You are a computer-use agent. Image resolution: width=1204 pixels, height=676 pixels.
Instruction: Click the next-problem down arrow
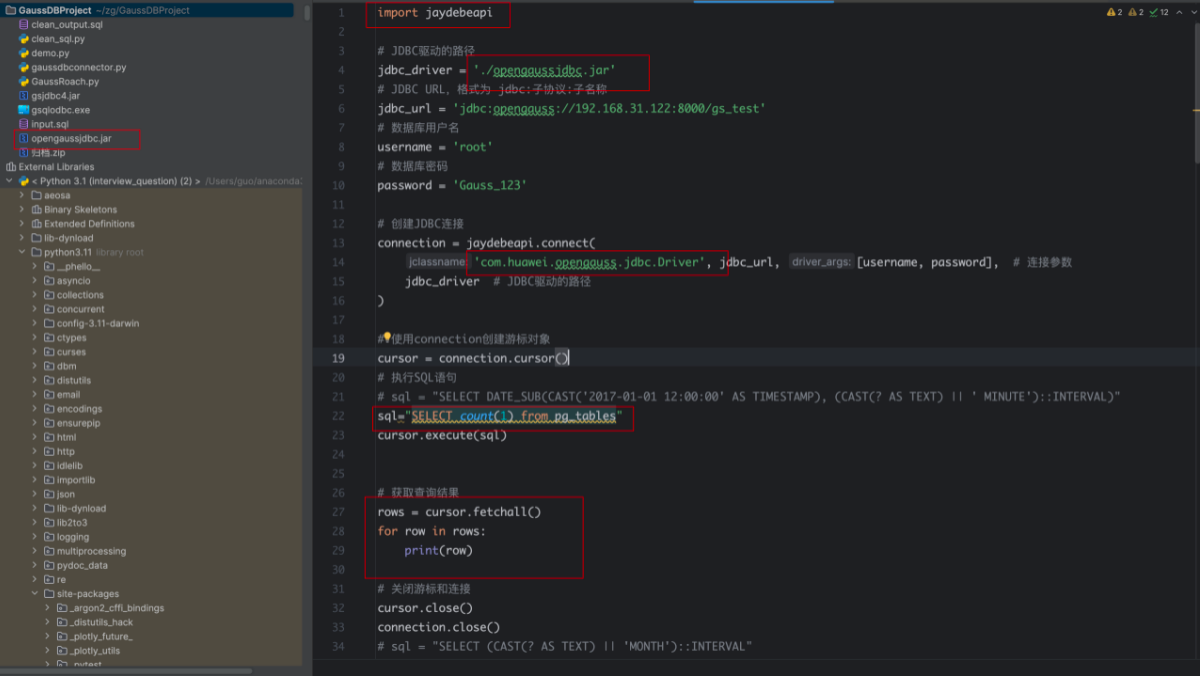pyautogui.click(x=1195, y=12)
